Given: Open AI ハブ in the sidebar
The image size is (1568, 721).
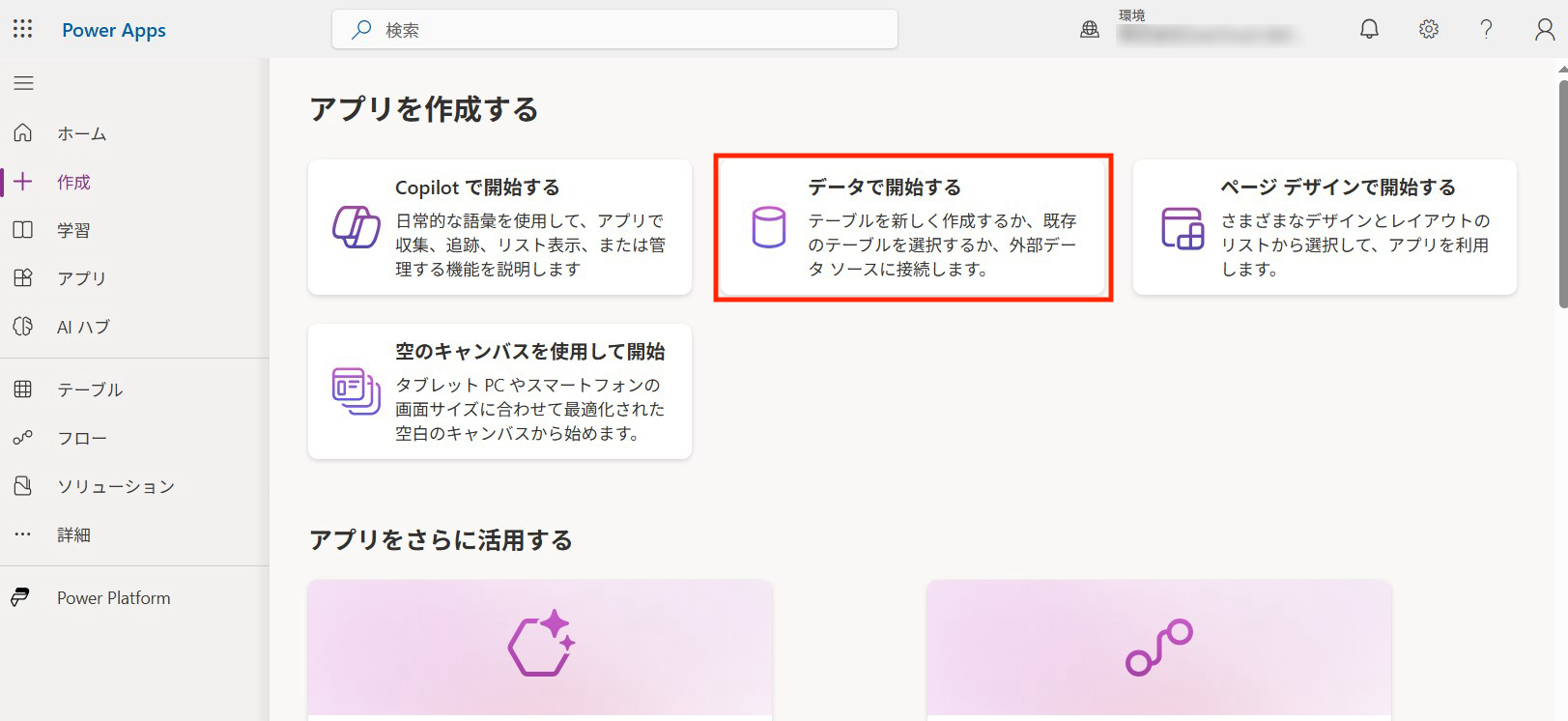Looking at the screenshot, I should (134, 327).
